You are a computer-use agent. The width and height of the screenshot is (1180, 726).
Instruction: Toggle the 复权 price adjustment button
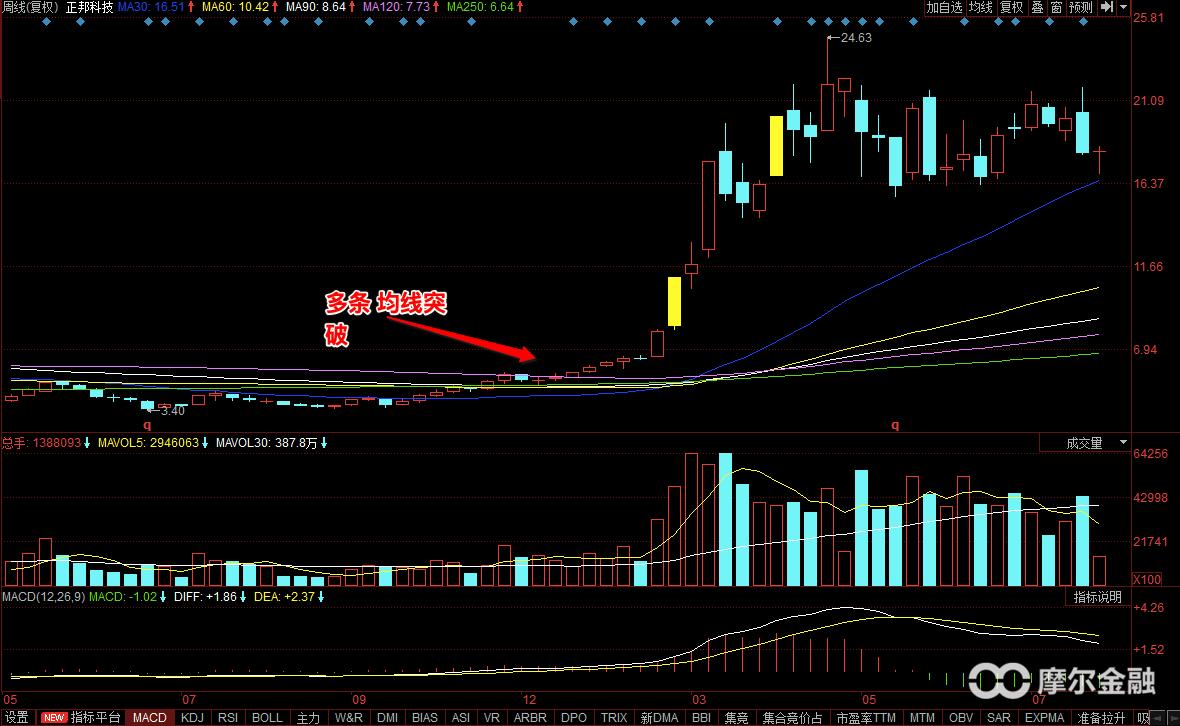coord(1011,7)
